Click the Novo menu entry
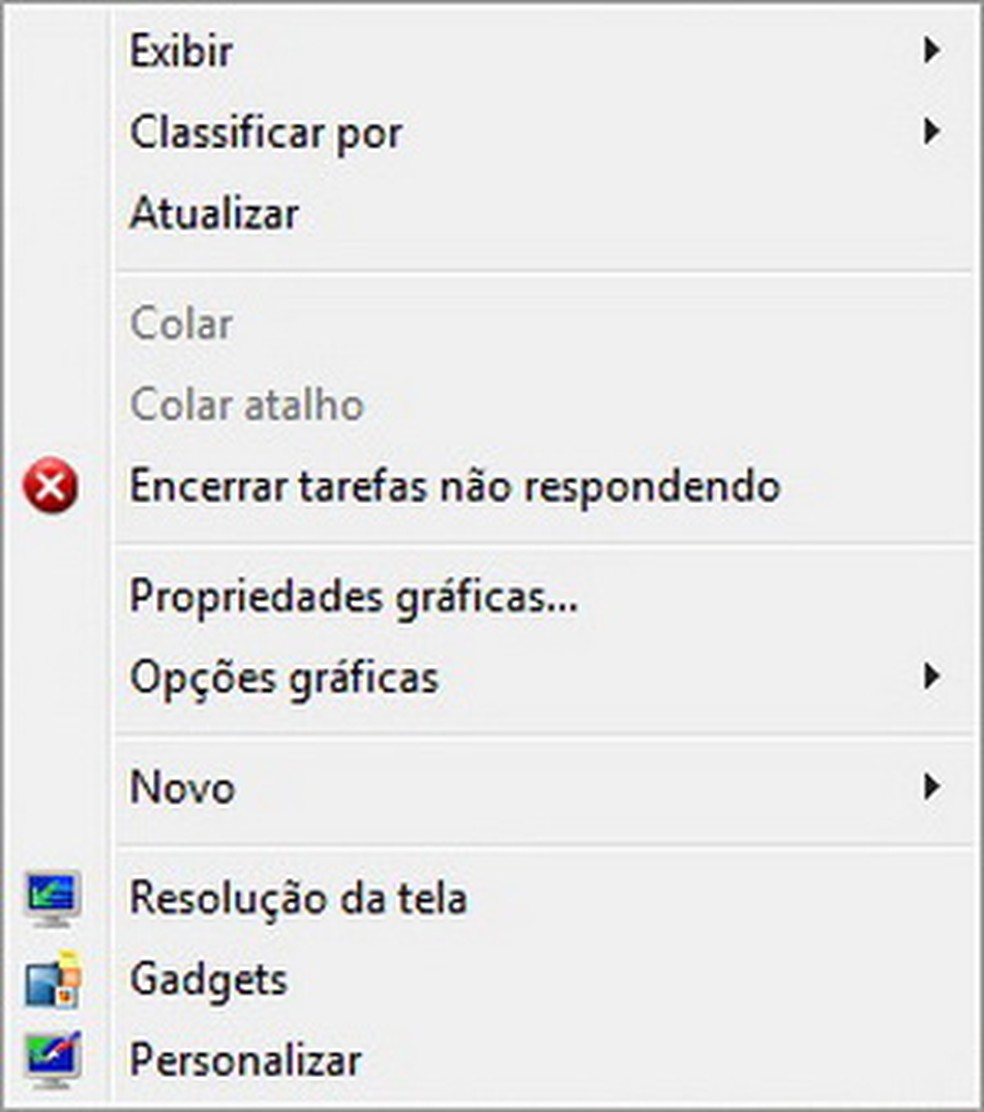984x1112 pixels. [182, 788]
